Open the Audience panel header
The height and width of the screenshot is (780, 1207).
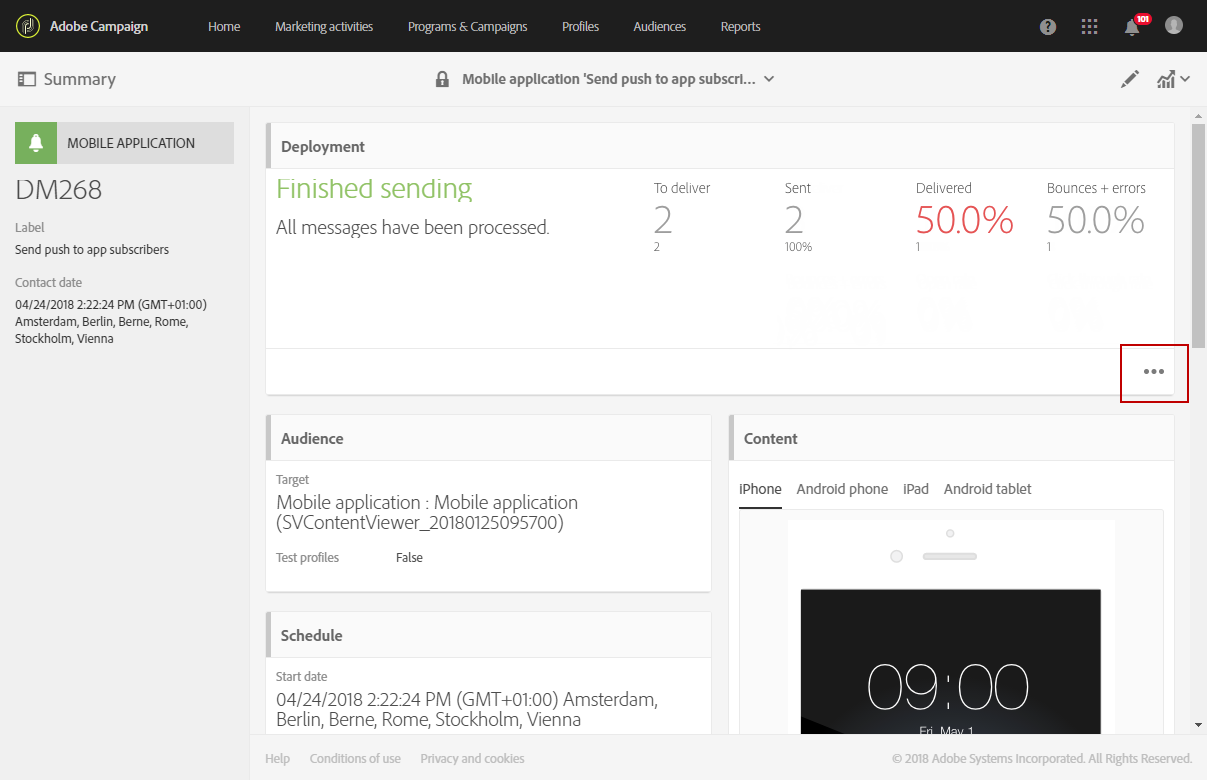[x=488, y=438]
